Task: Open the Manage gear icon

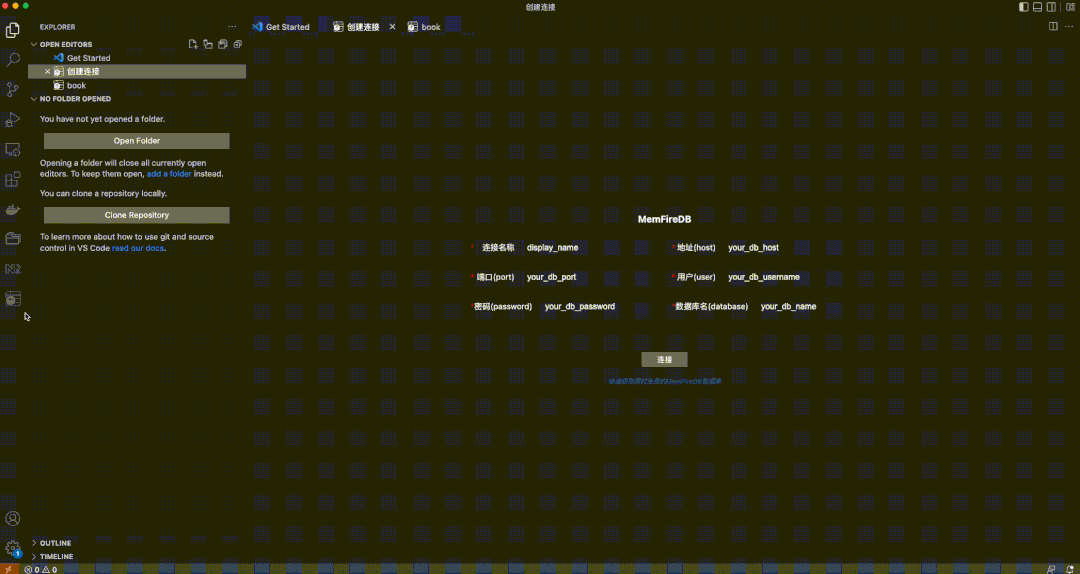Action: tap(12, 549)
